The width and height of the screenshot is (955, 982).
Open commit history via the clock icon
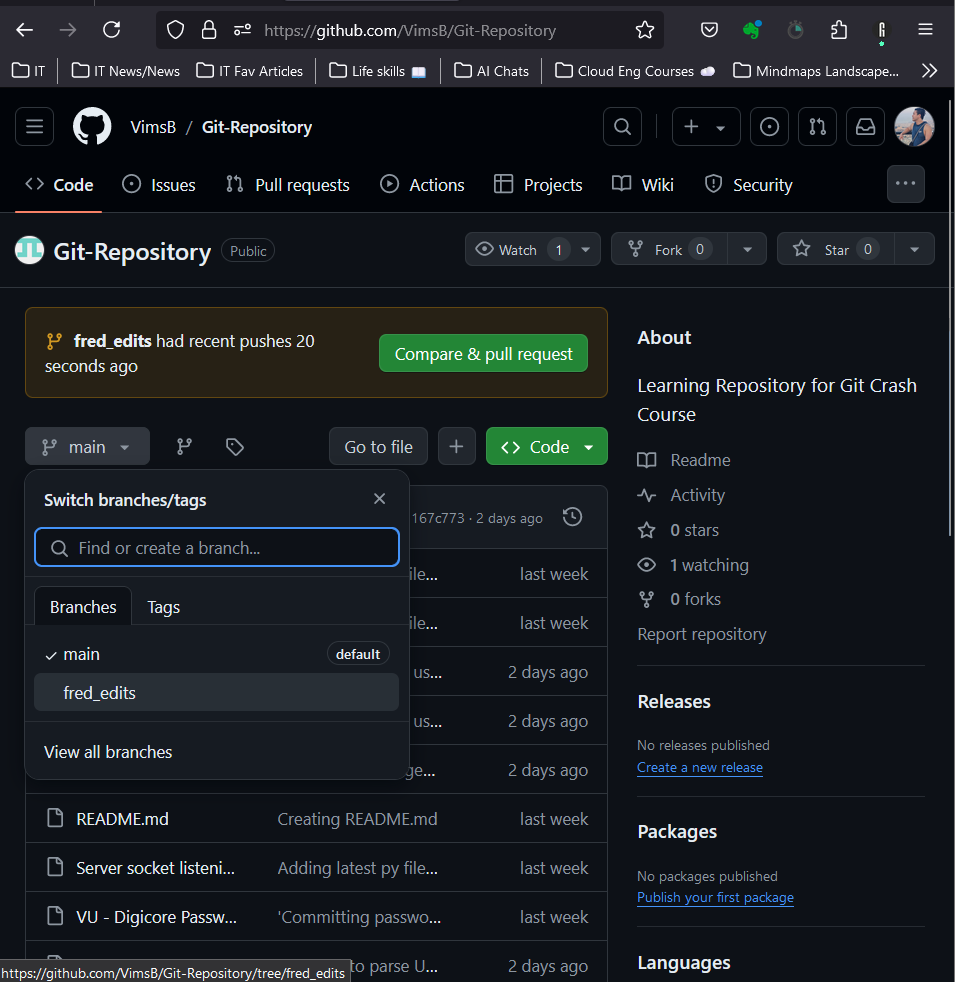(x=572, y=517)
